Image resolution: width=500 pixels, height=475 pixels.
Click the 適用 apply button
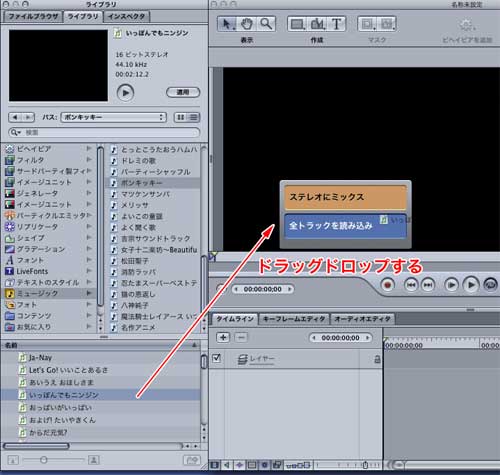coord(183,92)
